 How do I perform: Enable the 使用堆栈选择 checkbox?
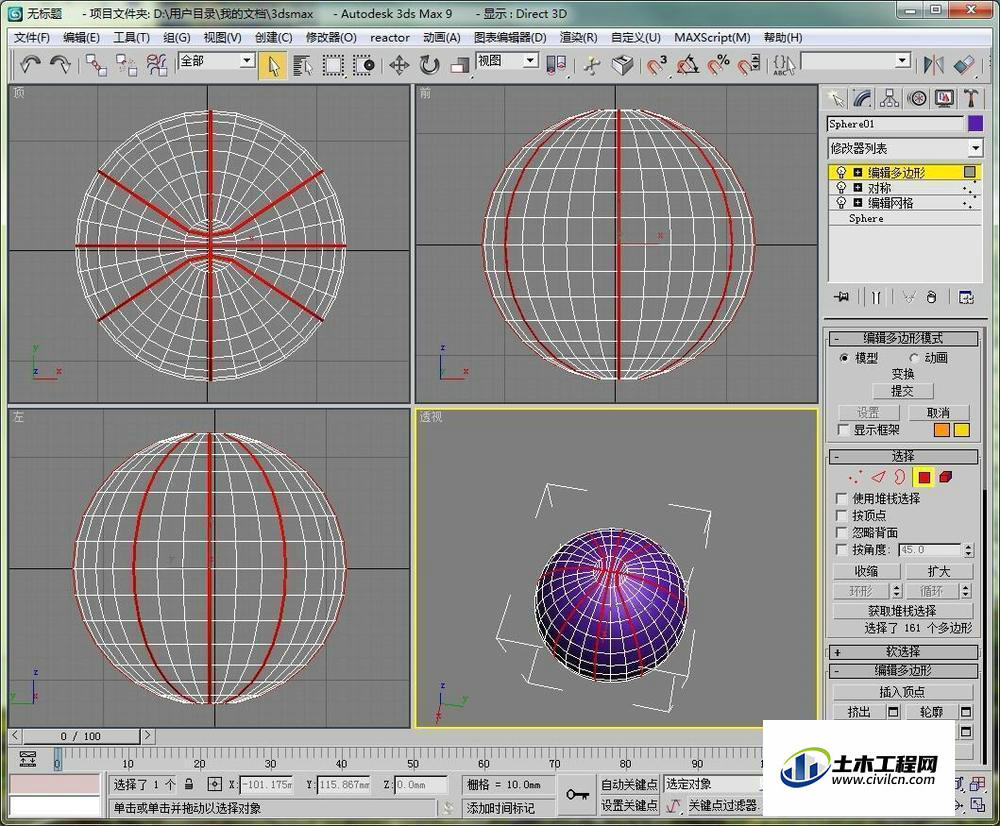841,498
